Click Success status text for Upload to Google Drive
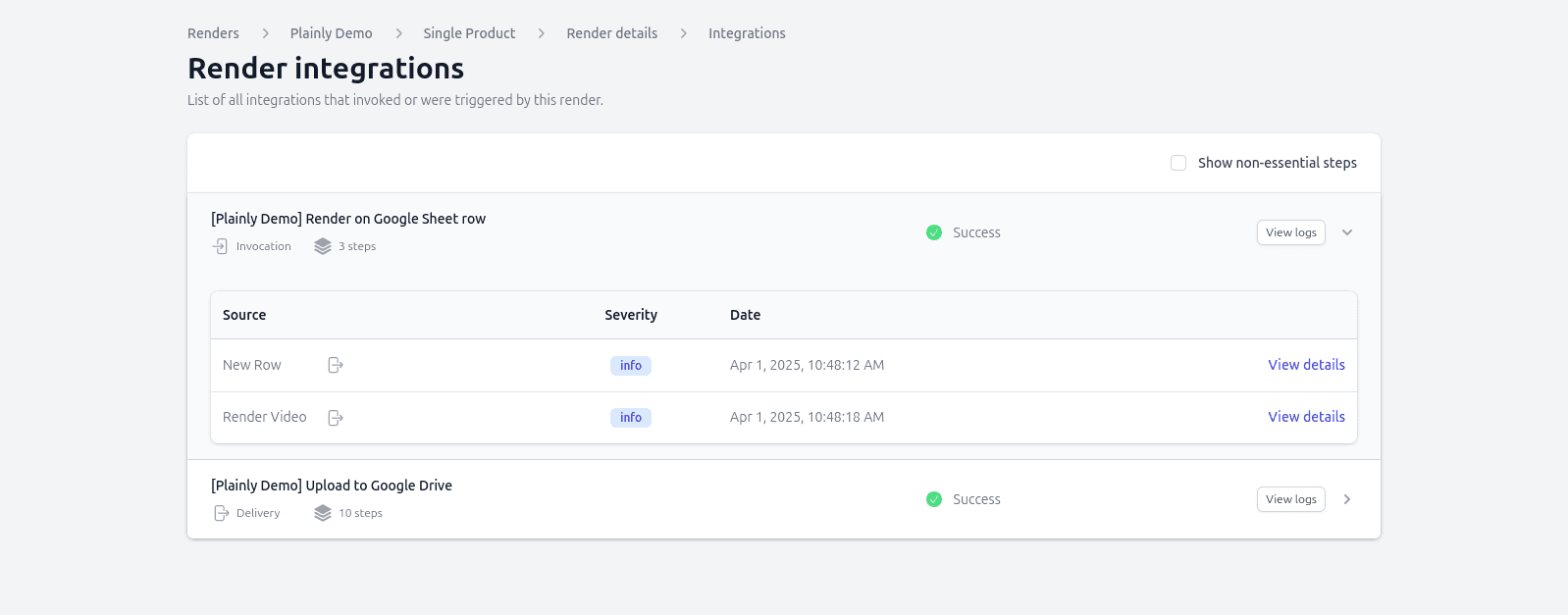The height and width of the screenshot is (615, 1568). [x=976, y=499]
